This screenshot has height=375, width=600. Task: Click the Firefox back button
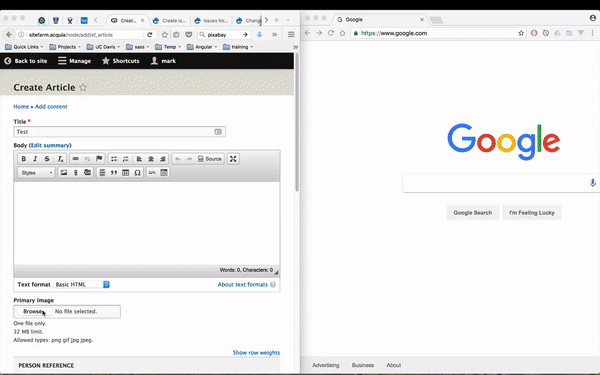tap(9, 35)
